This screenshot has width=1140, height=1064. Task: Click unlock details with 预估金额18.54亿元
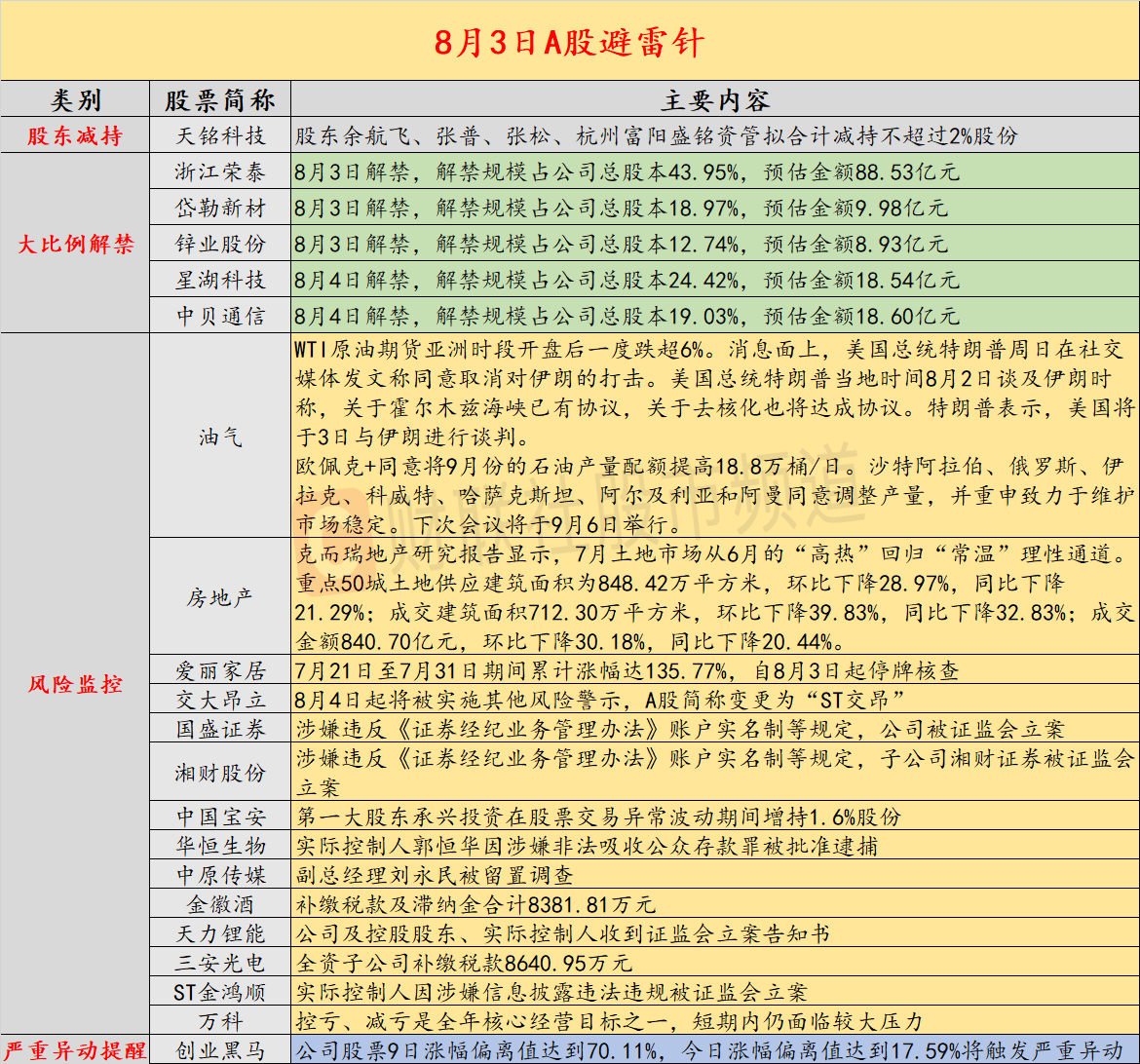pyautogui.click(x=627, y=280)
